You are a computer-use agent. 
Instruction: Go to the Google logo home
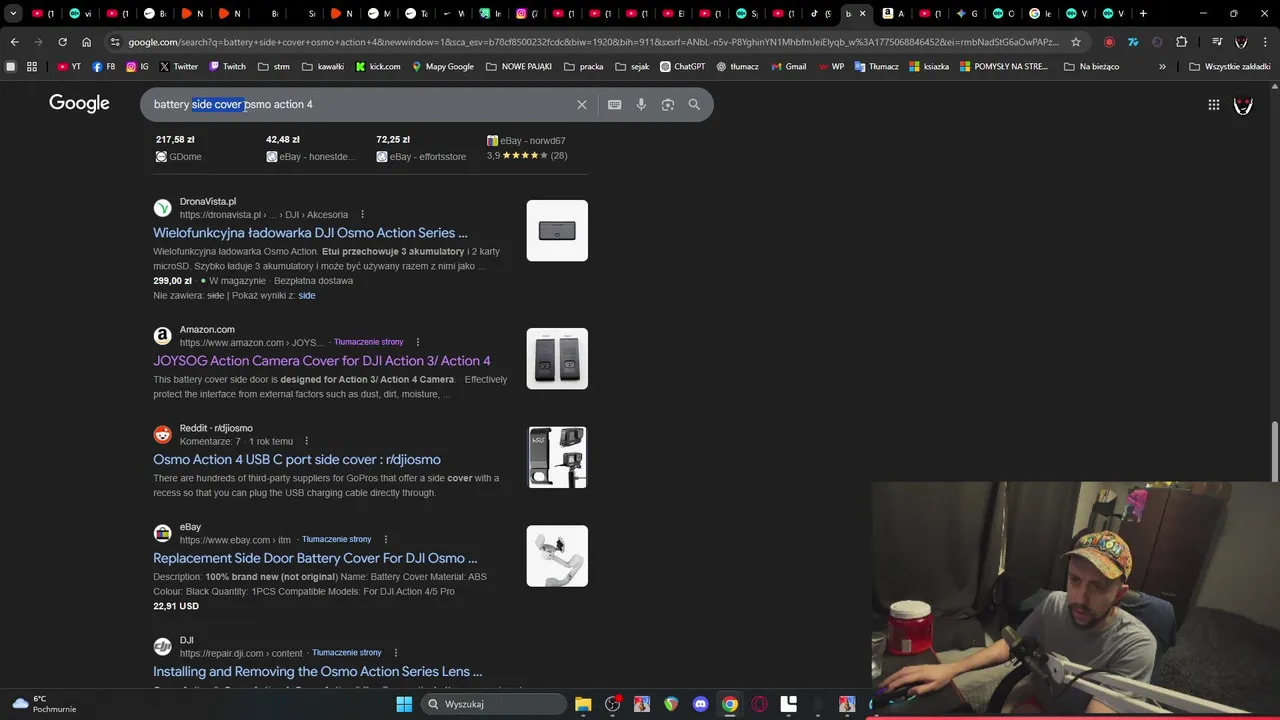[x=79, y=104]
